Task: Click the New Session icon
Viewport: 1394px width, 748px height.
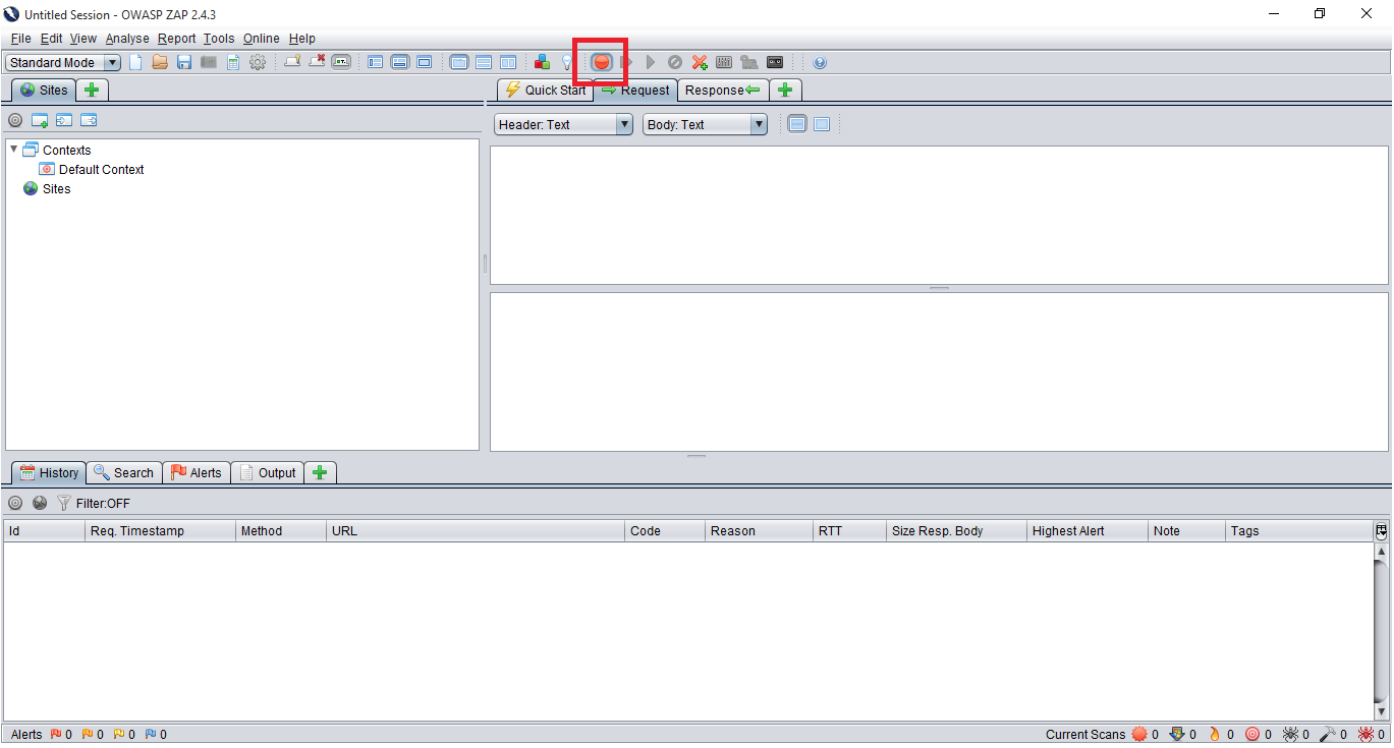Action: pyautogui.click(x=136, y=63)
